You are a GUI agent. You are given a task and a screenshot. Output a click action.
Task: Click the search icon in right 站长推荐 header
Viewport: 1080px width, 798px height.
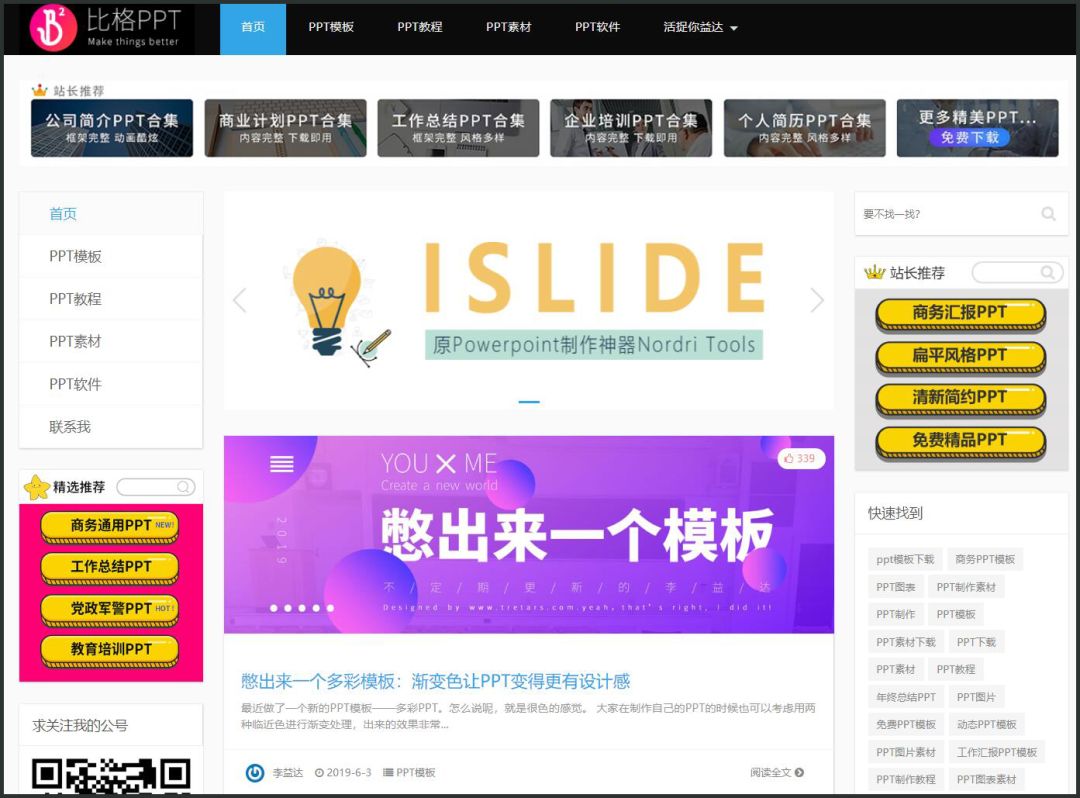click(1047, 273)
